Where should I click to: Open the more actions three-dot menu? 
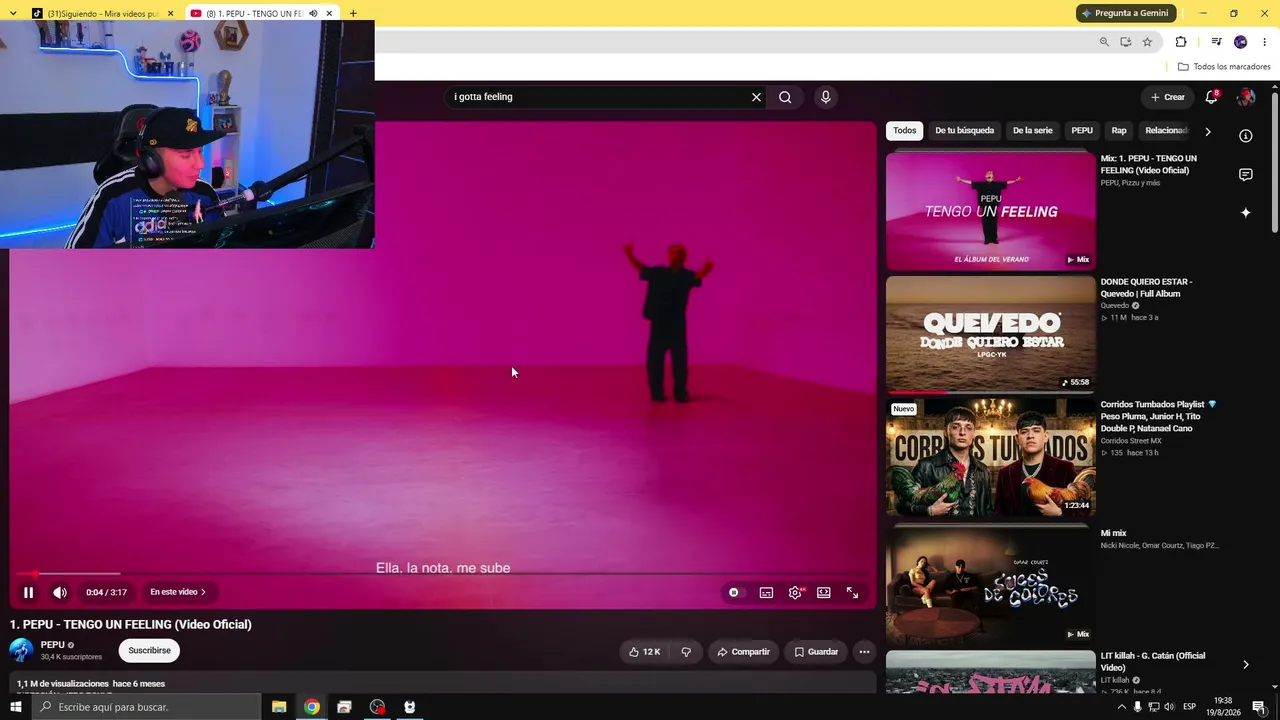click(x=864, y=652)
